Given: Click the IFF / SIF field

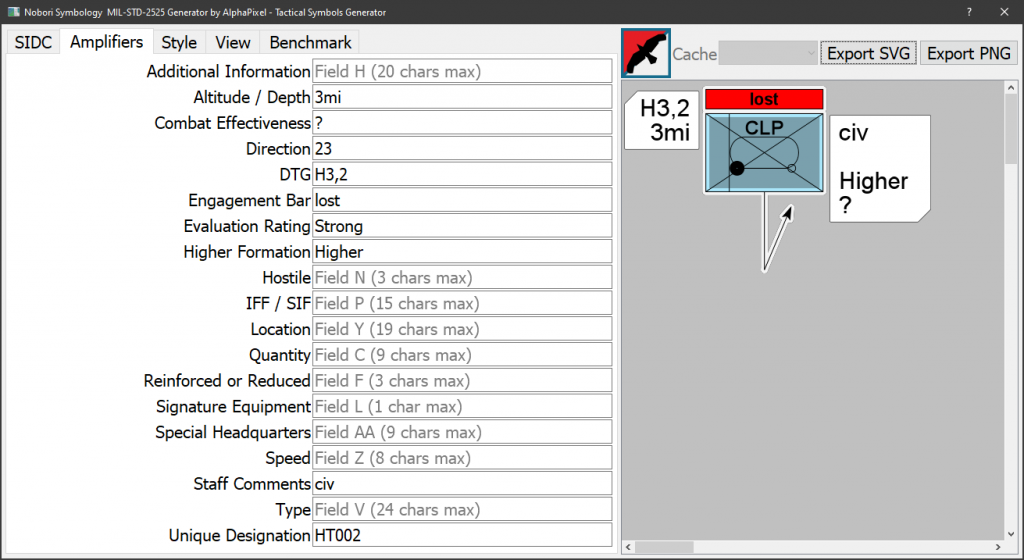Looking at the screenshot, I should pyautogui.click(x=462, y=303).
